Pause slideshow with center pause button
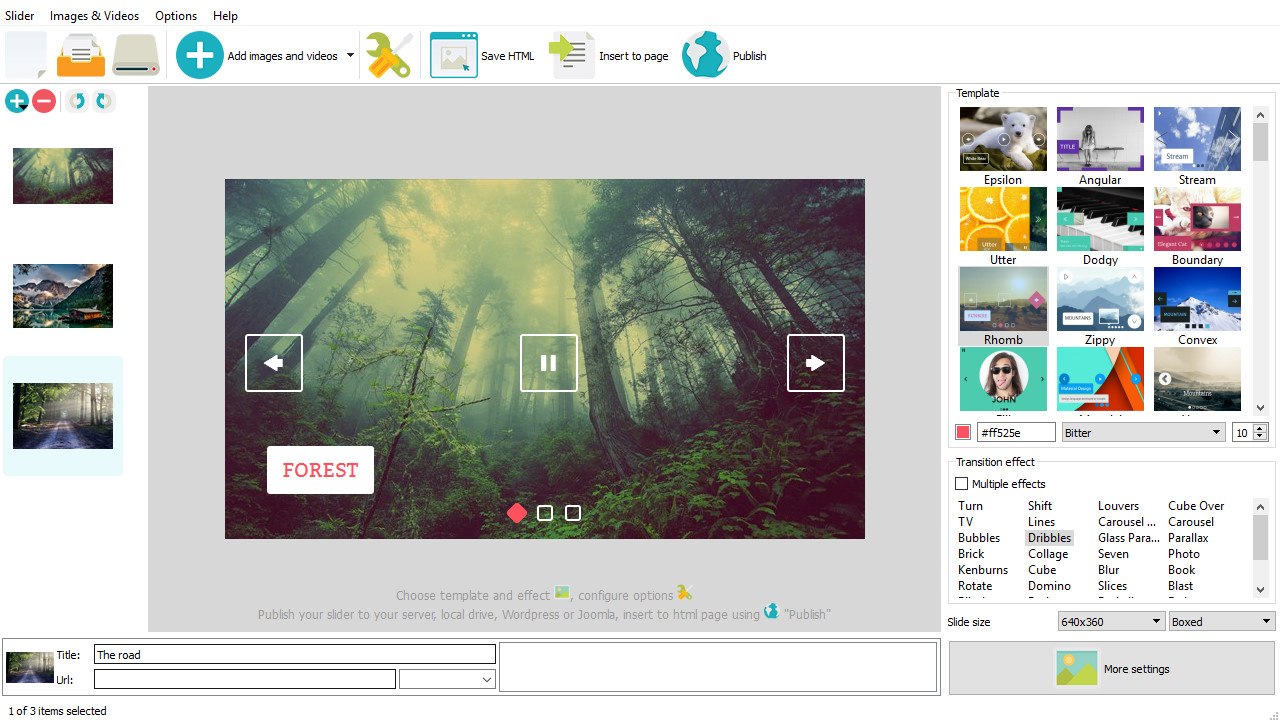This screenshot has width=1280, height=720. 548,363
